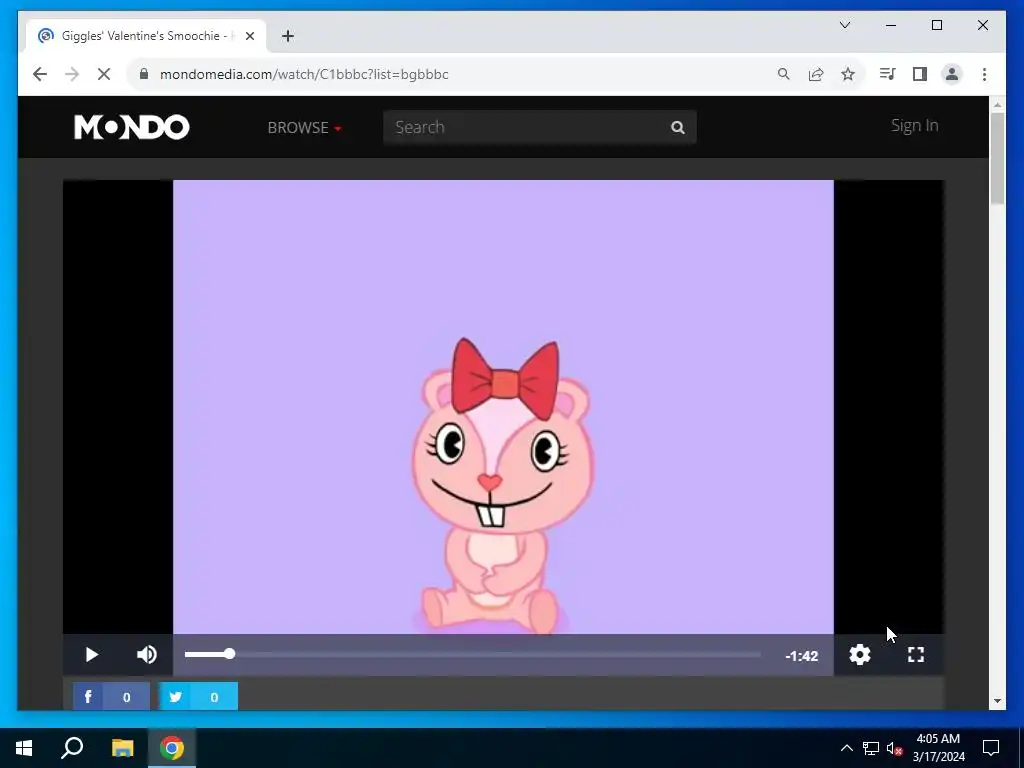Open Chrome profile menu
Screen dimensions: 1024x768
pyautogui.click(x=952, y=74)
